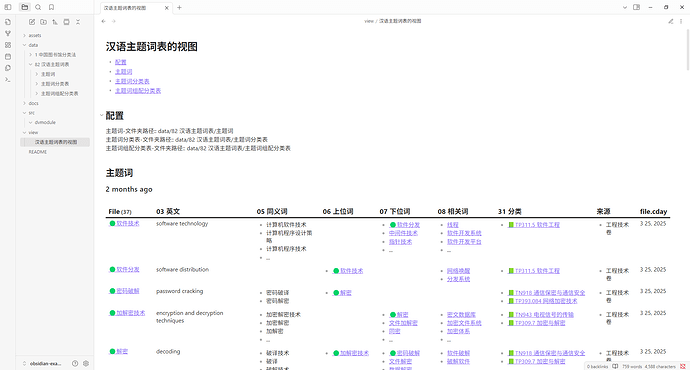Screen dimensions: 690x370
Task: Open graph view from the ribbon
Action: point(7,33)
